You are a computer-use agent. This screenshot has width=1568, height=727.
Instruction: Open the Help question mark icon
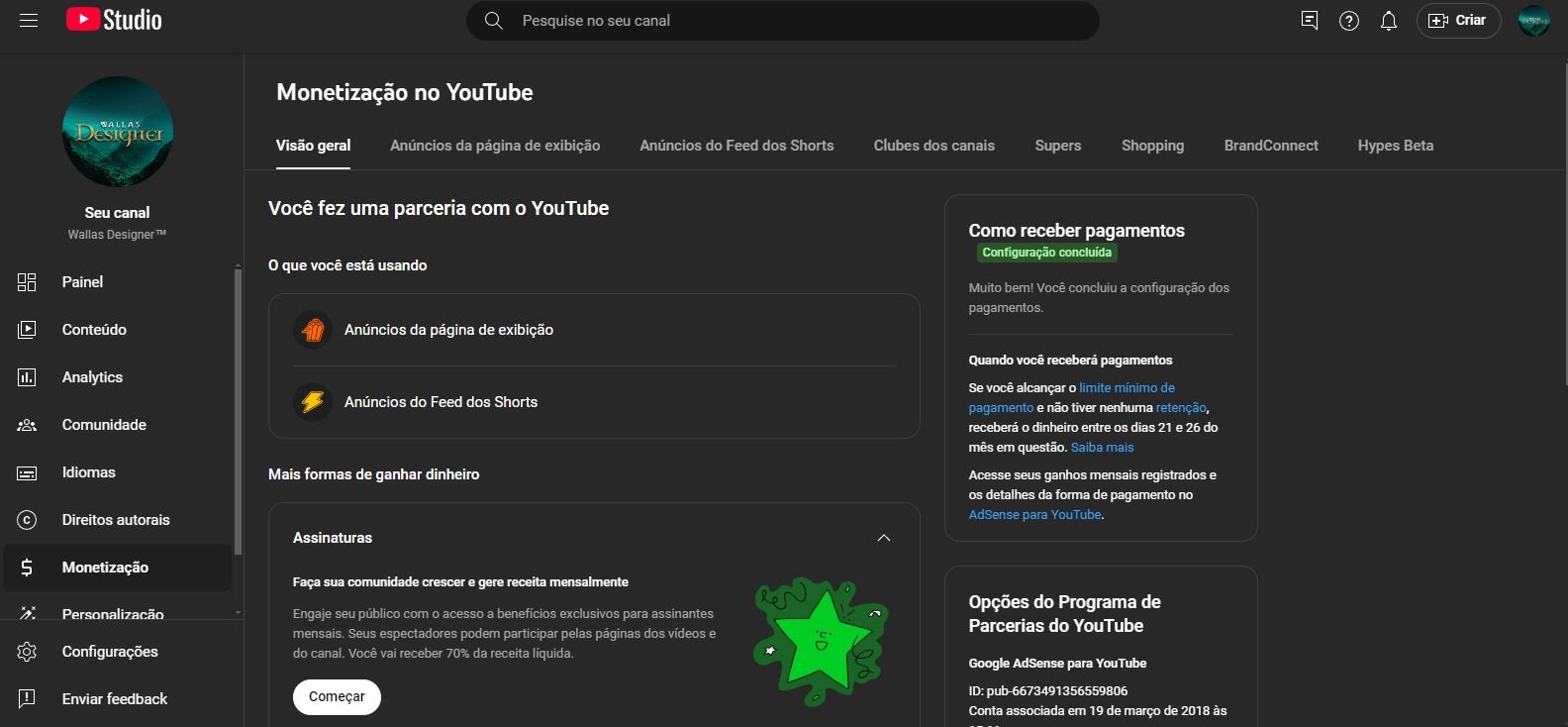(x=1349, y=20)
